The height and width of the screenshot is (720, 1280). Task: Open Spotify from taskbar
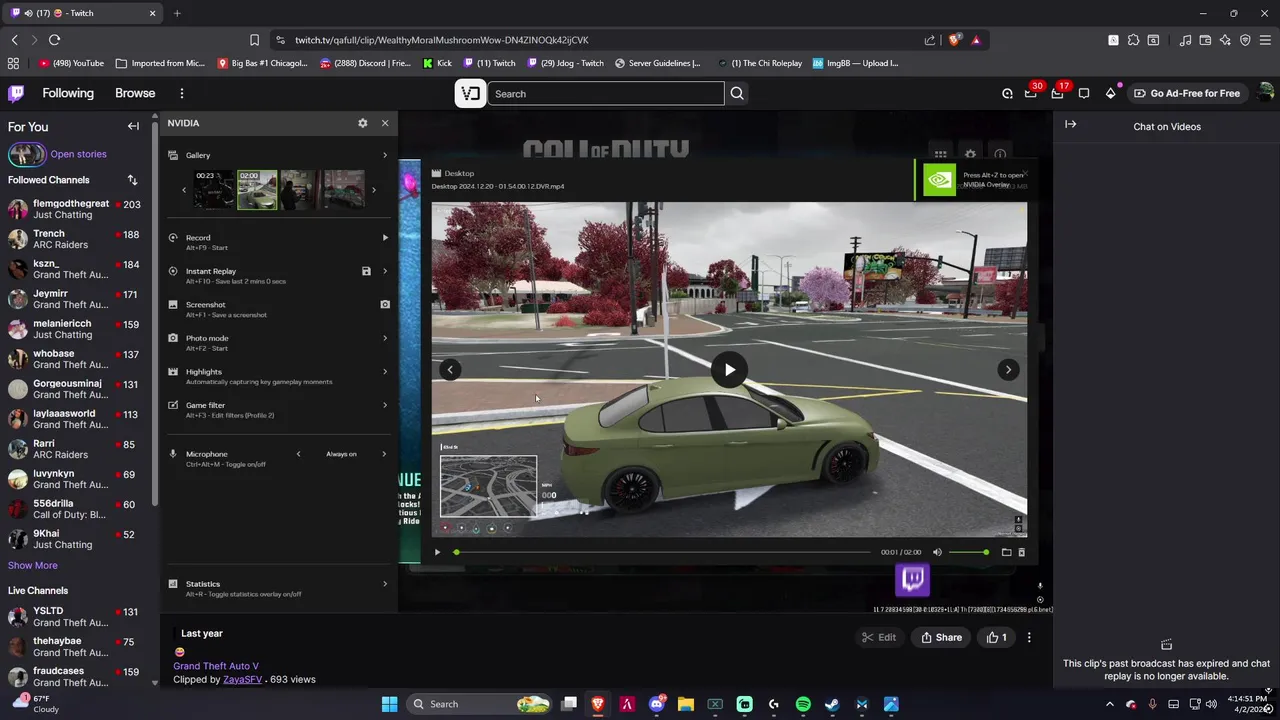(x=803, y=704)
